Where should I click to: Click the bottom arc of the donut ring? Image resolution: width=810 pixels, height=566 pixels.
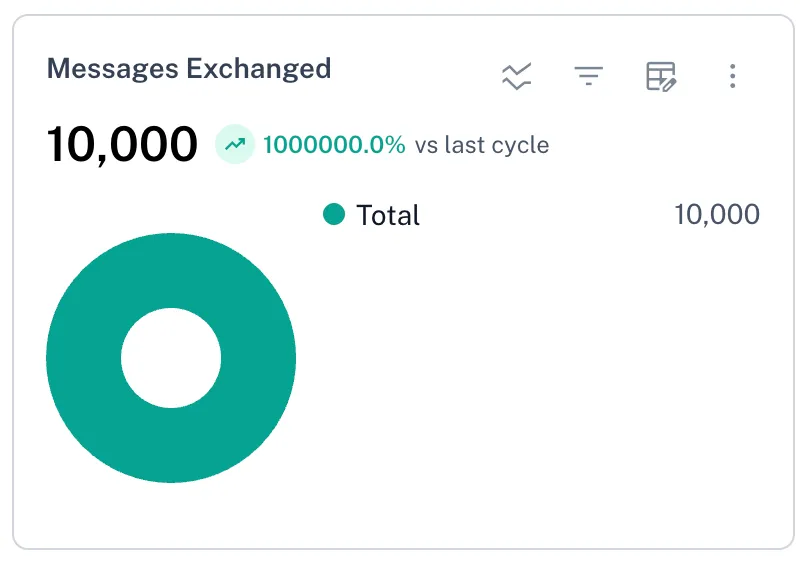[x=171, y=446]
